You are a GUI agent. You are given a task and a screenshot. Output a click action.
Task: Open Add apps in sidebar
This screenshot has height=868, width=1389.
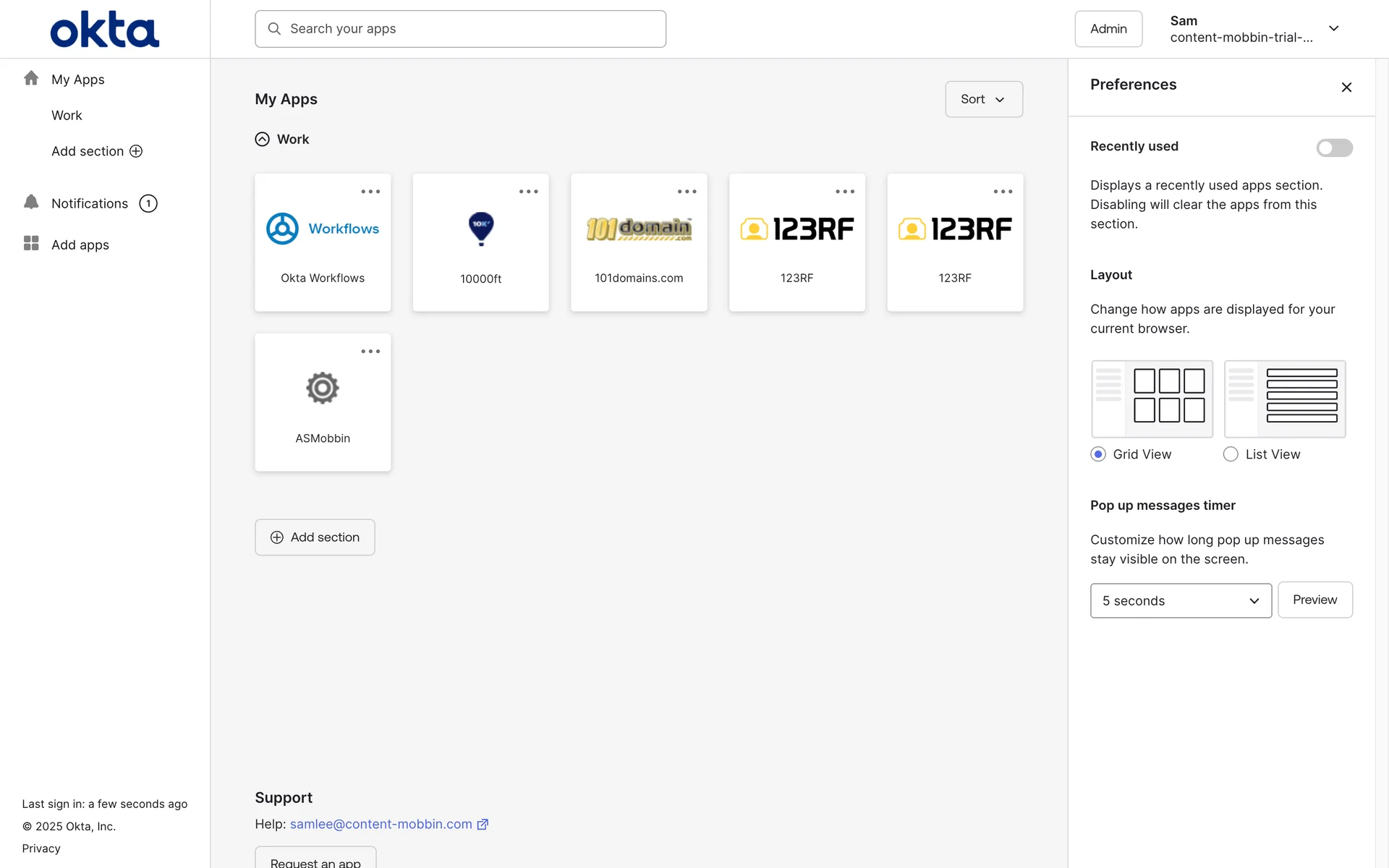80,244
